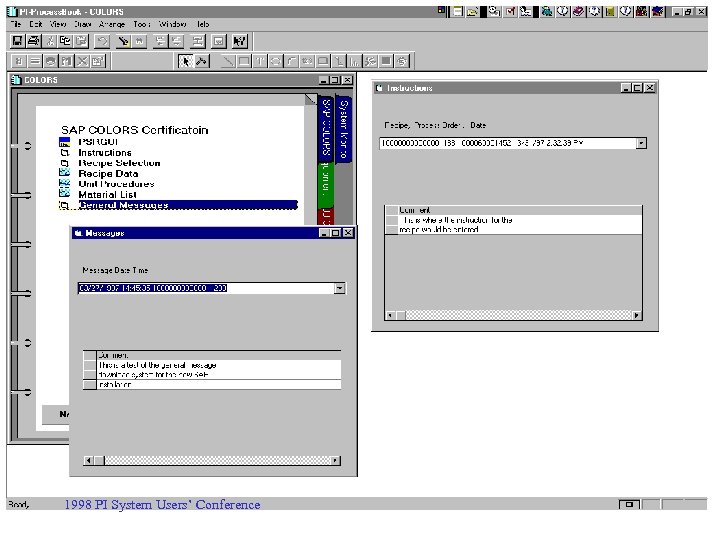Select the arrow pointer selection tool
The width and height of the screenshot is (720, 540).
[x=185, y=61]
